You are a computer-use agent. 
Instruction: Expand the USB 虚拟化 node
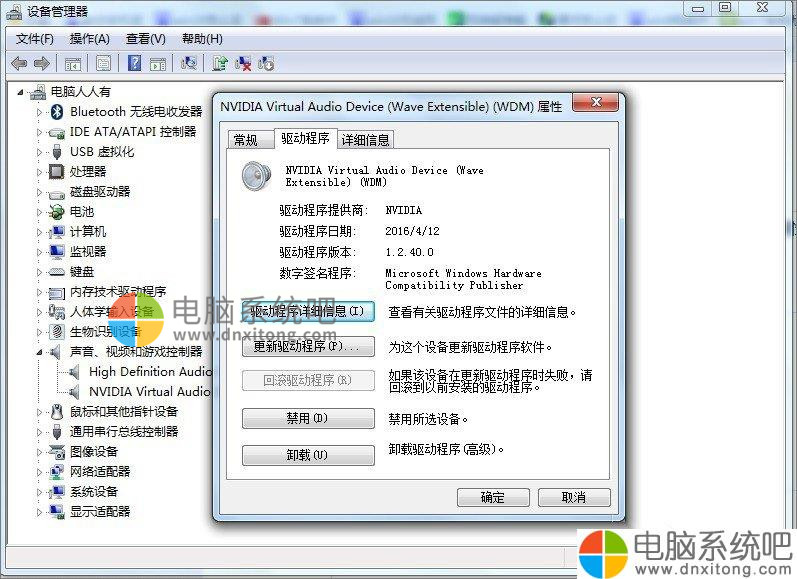39,152
